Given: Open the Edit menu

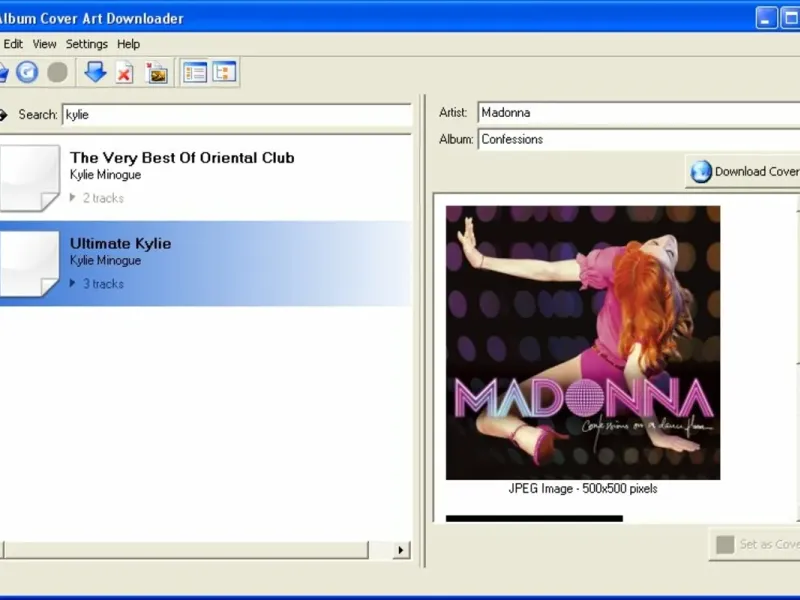Looking at the screenshot, I should coord(13,44).
